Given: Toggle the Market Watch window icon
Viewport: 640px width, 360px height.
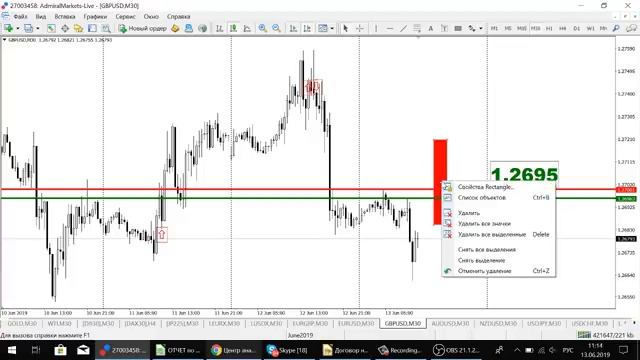Looking at the screenshot, I should pyautogui.click(x=51, y=28).
